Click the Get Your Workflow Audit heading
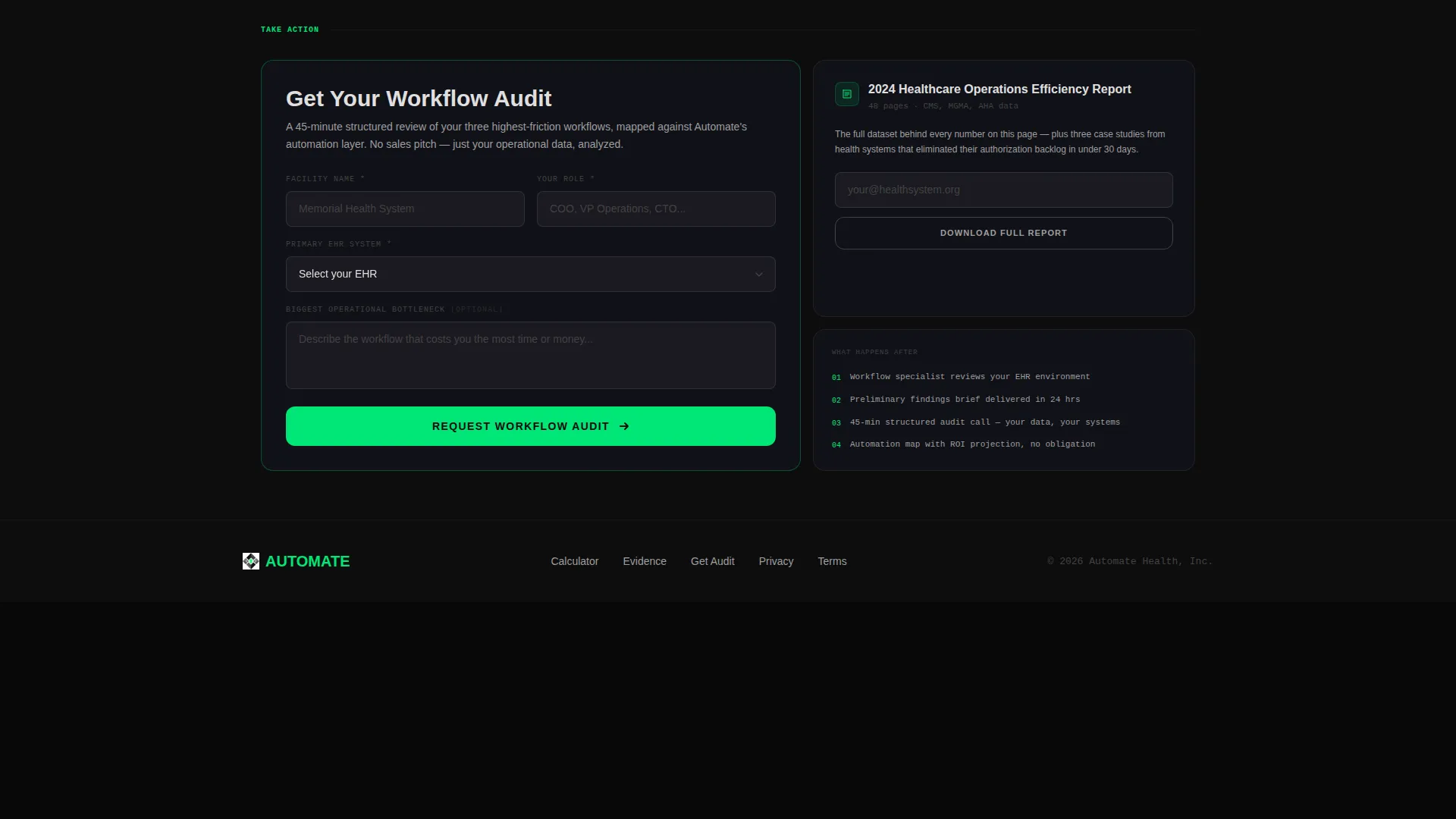 pos(419,99)
